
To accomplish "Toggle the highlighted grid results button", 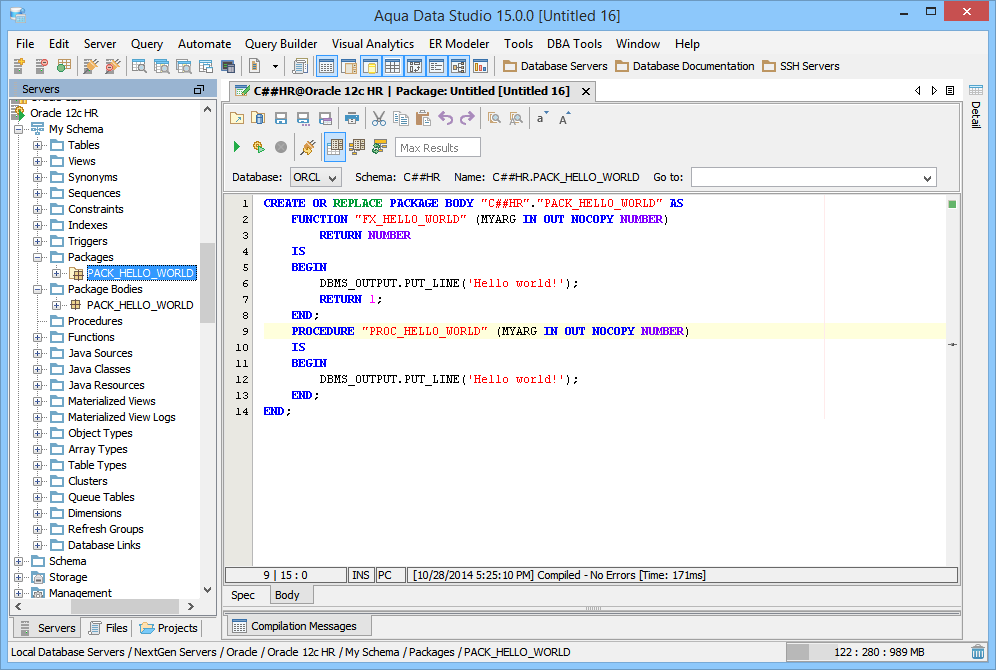I will [335, 147].
